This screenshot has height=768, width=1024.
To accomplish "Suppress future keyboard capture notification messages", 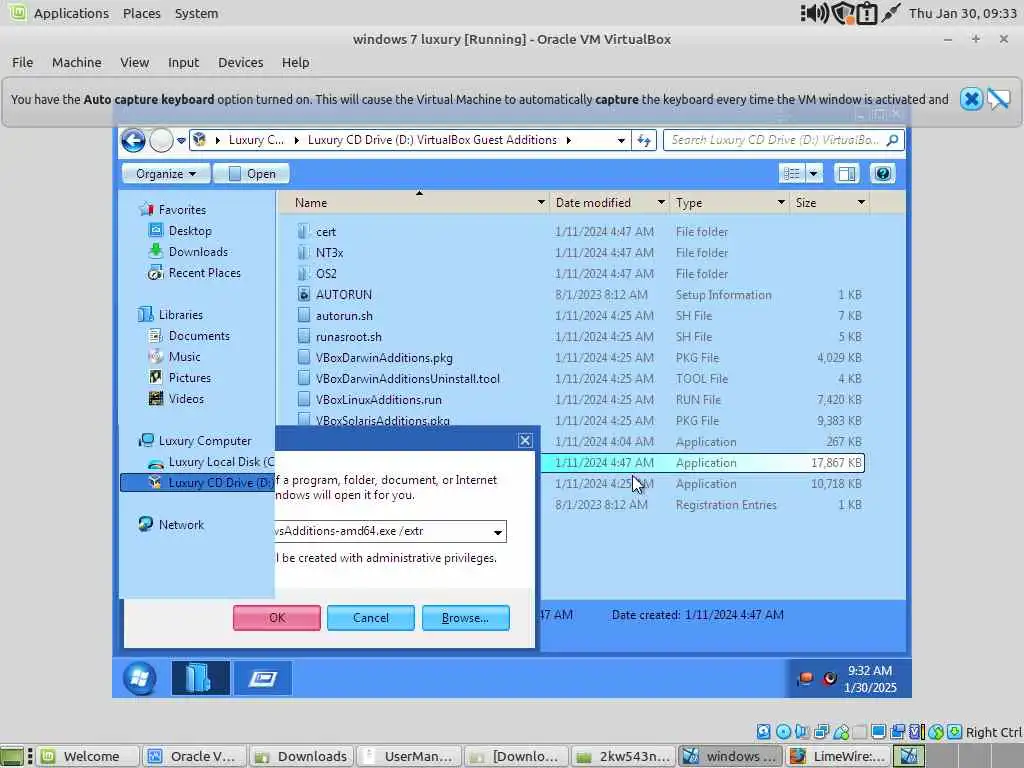I will click(x=999, y=99).
